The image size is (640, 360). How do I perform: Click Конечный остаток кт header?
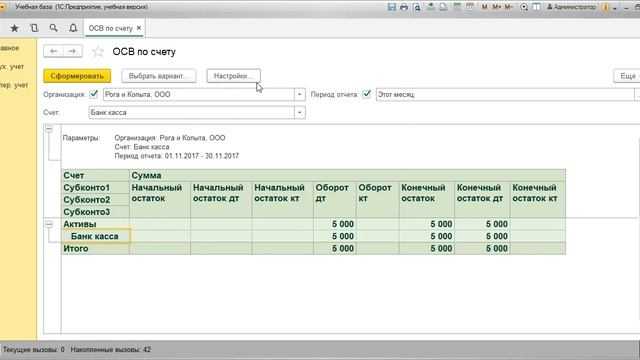538,200
